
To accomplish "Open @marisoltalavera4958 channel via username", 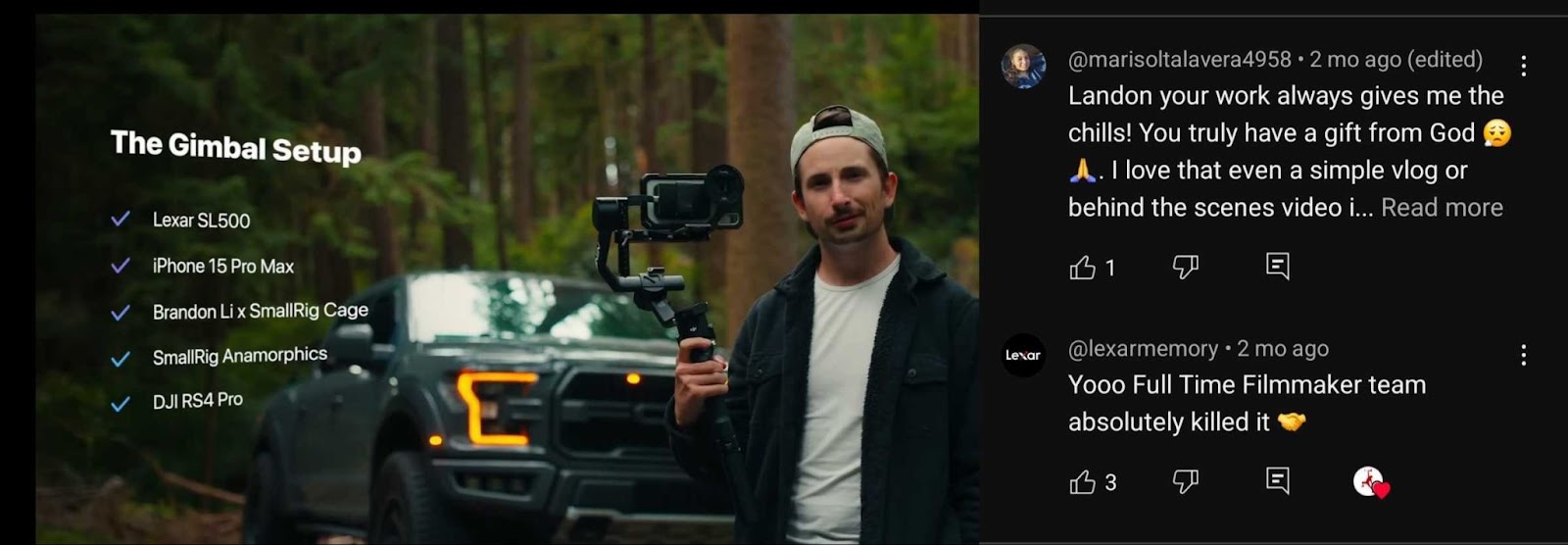I will 1180,60.
